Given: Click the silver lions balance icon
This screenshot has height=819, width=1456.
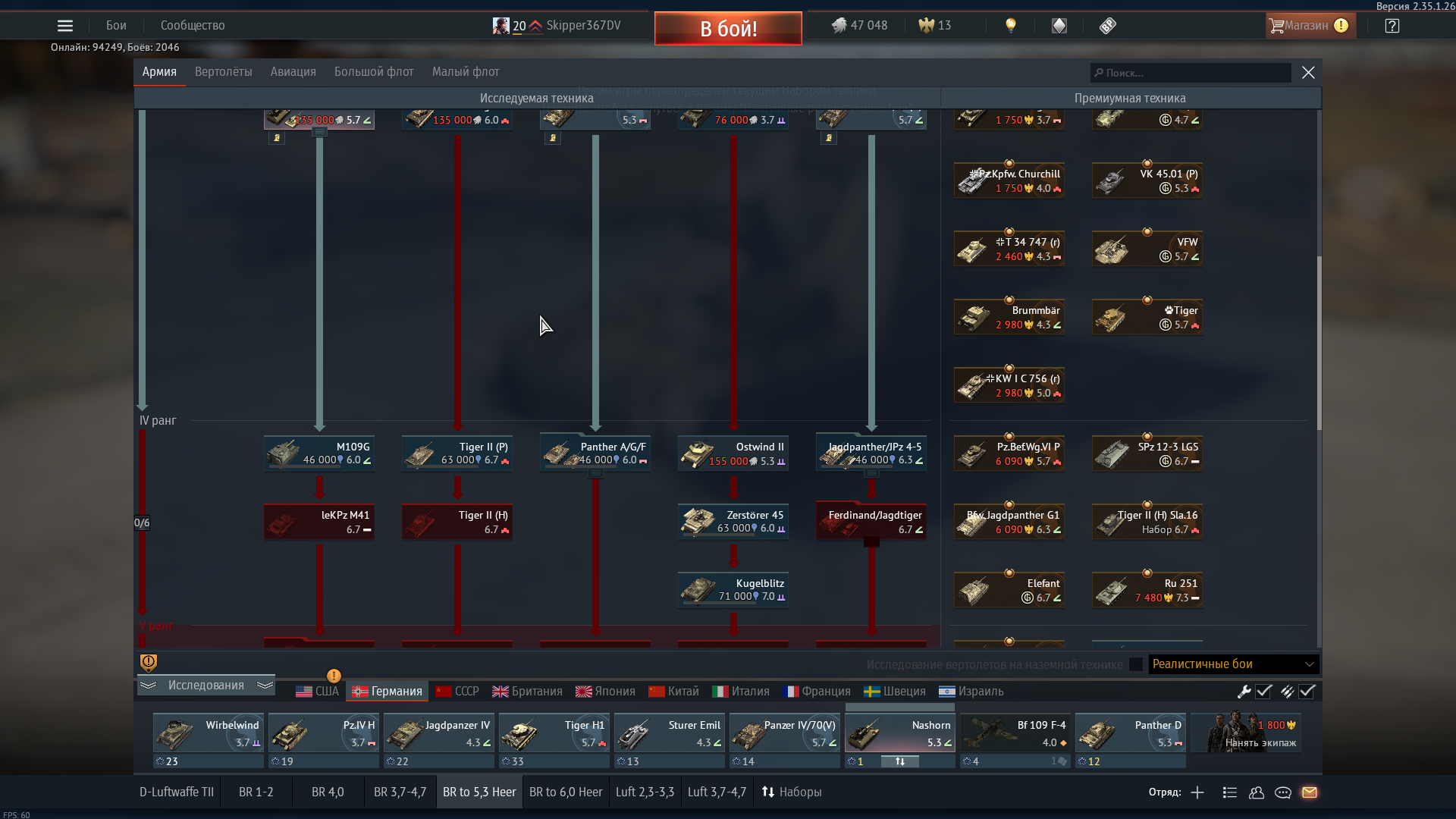Looking at the screenshot, I should (839, 26).
